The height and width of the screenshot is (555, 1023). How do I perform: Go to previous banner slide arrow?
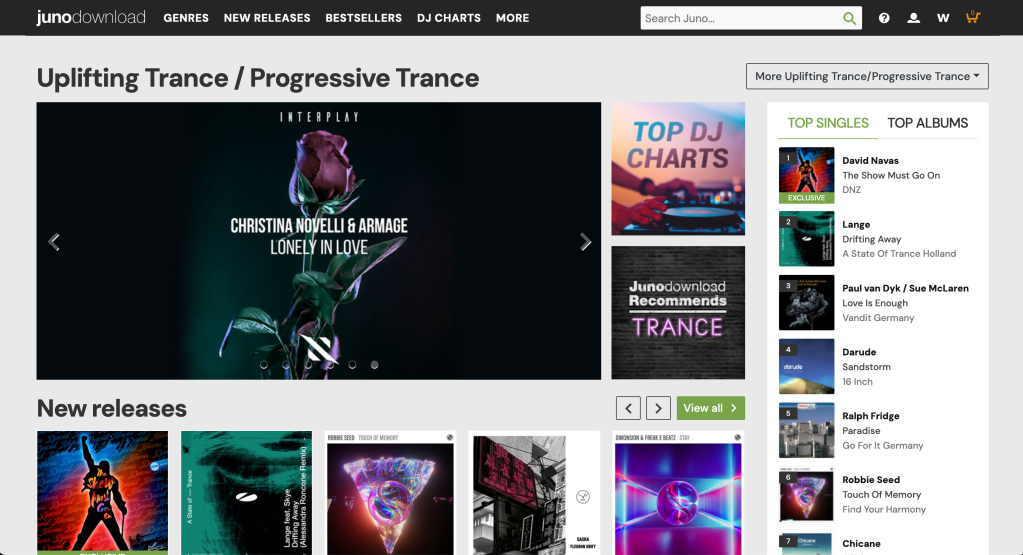54,242
